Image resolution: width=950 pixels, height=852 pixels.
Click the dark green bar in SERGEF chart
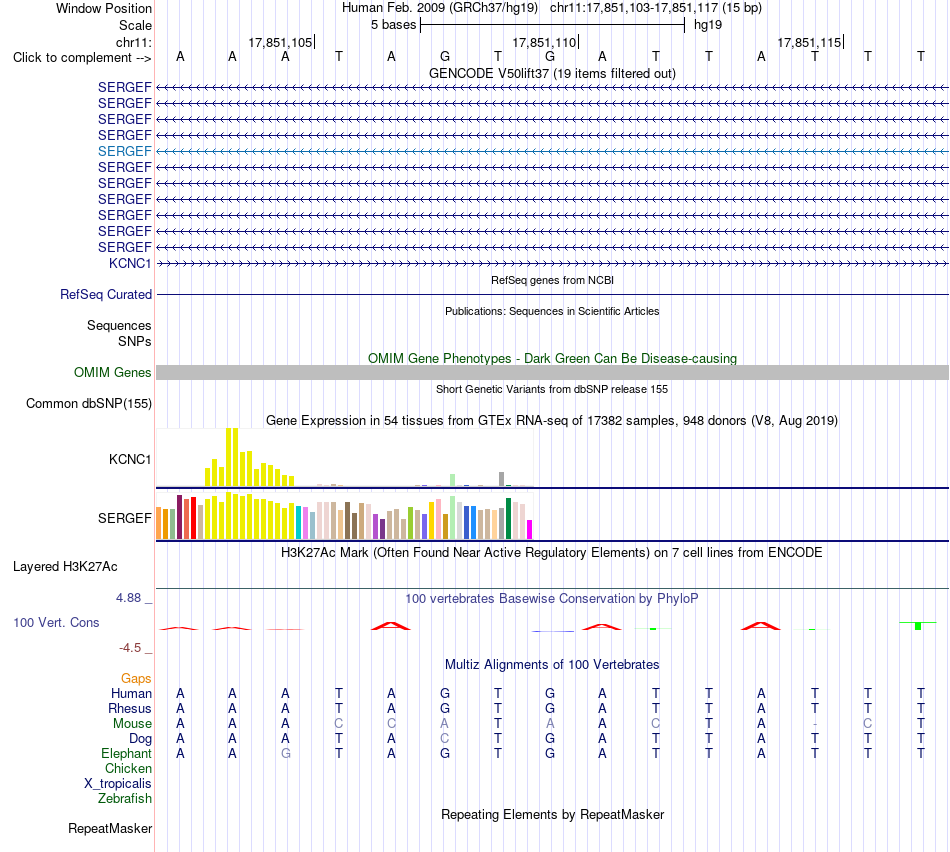click(508, 518)
